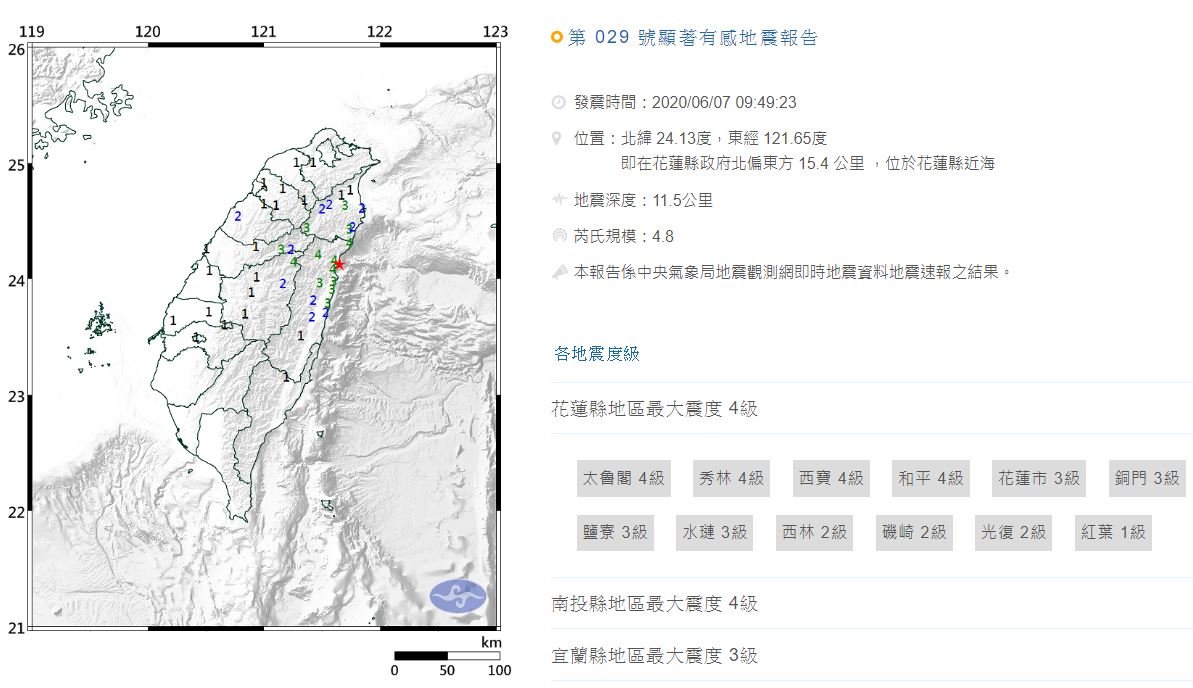Image resolution: width=1193 pixels, height=688 pixels.
Task: Click the clock icon beside 發震時間
Action: [558, 103]
